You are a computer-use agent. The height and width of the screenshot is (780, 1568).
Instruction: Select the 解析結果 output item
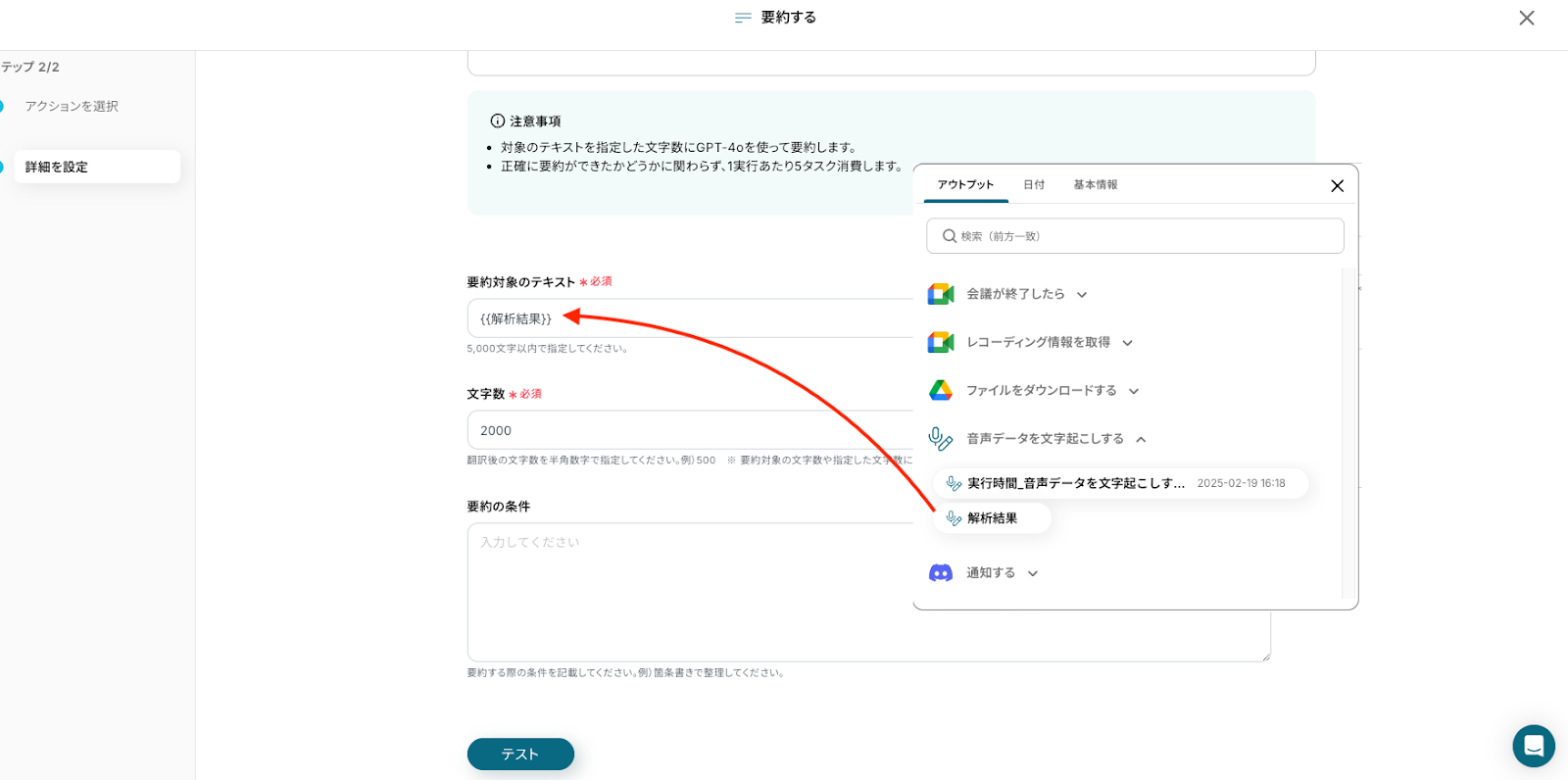coord(992,518)
